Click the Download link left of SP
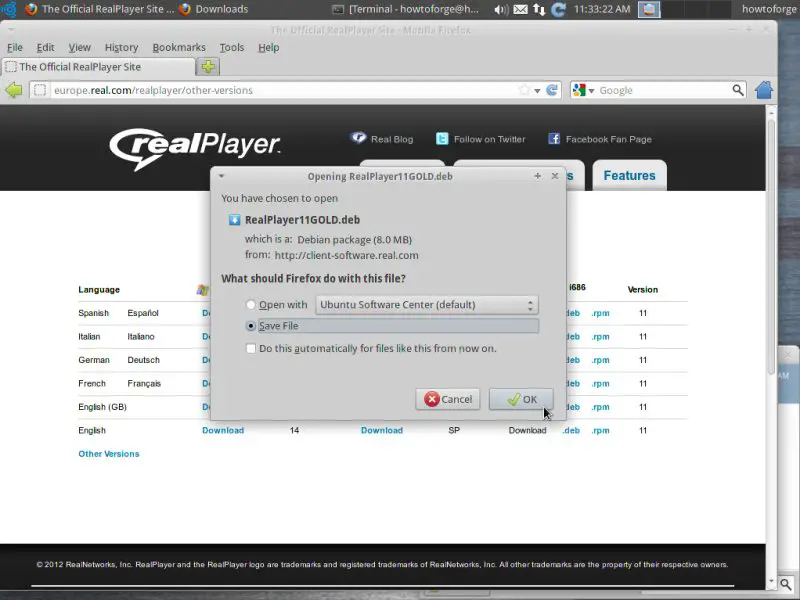Viewport: 800px width, 600px height. click(x=382, y=431)
